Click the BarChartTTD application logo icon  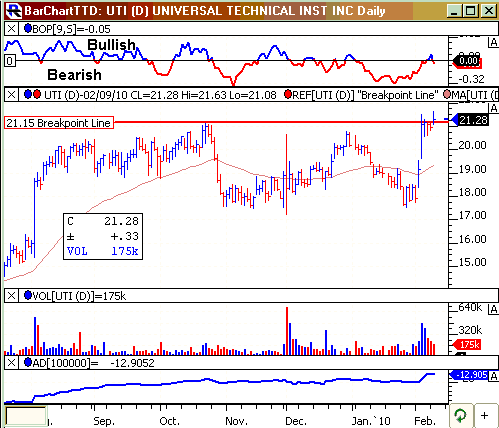coord(13,10)
